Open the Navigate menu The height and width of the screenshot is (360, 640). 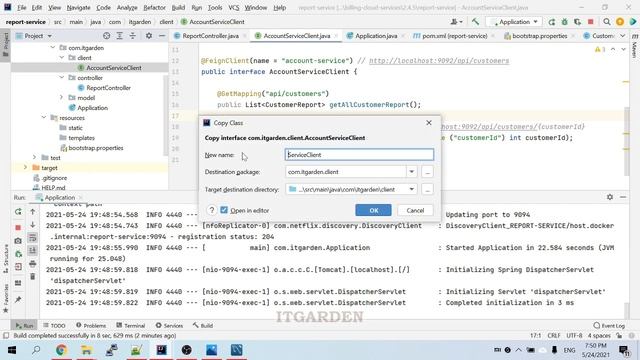point(78,7)
